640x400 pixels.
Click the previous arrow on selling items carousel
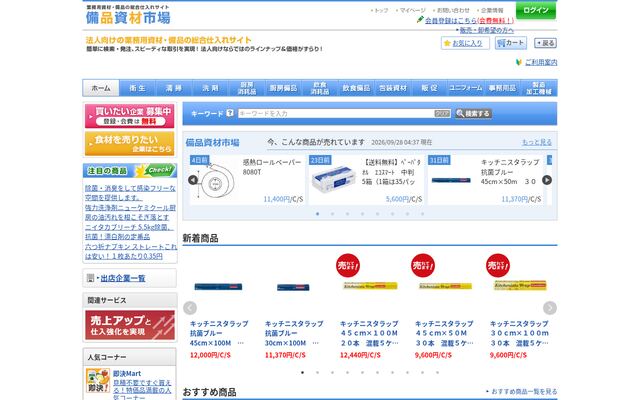tap(193, 180)
